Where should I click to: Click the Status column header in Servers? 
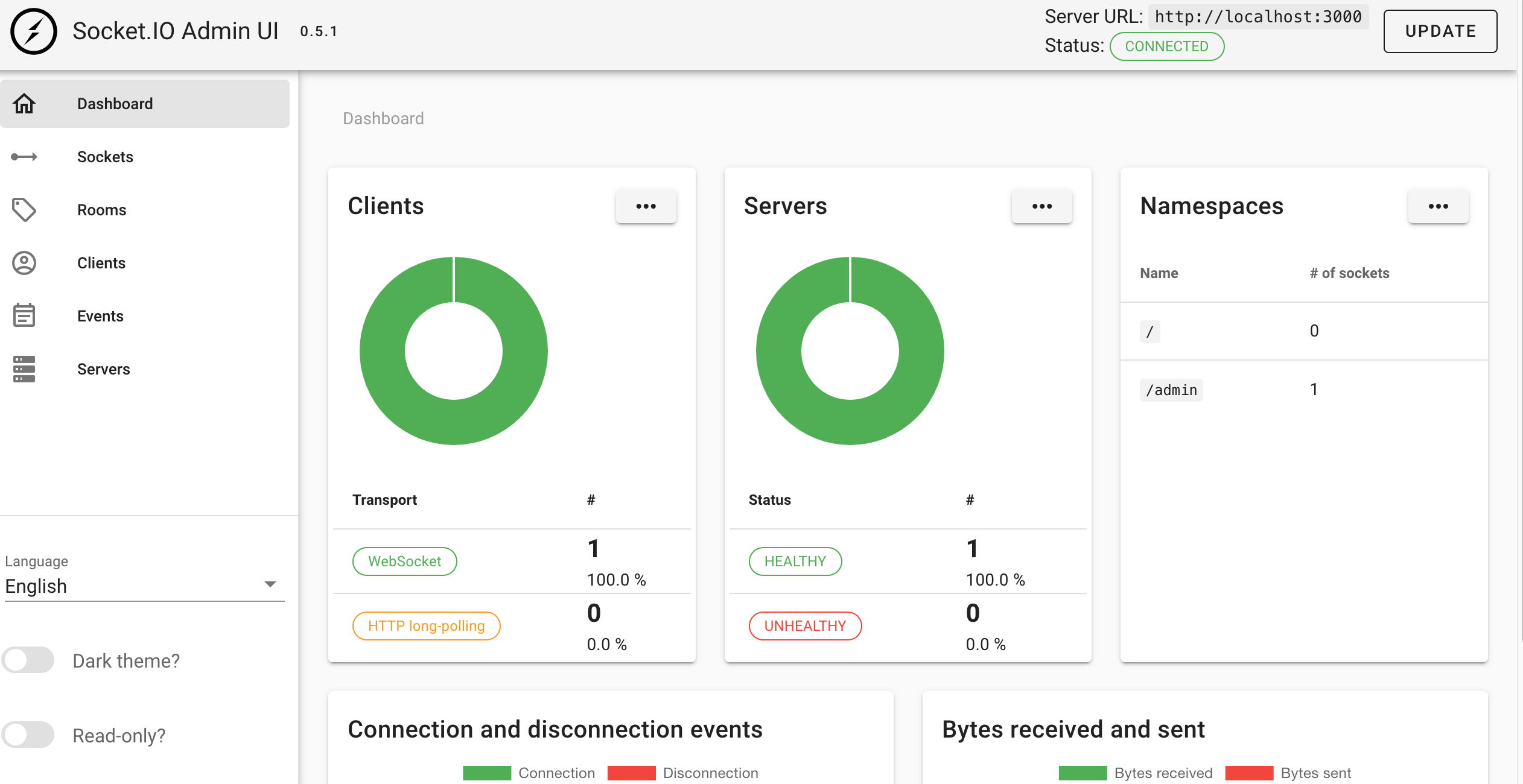click(770, 500)
